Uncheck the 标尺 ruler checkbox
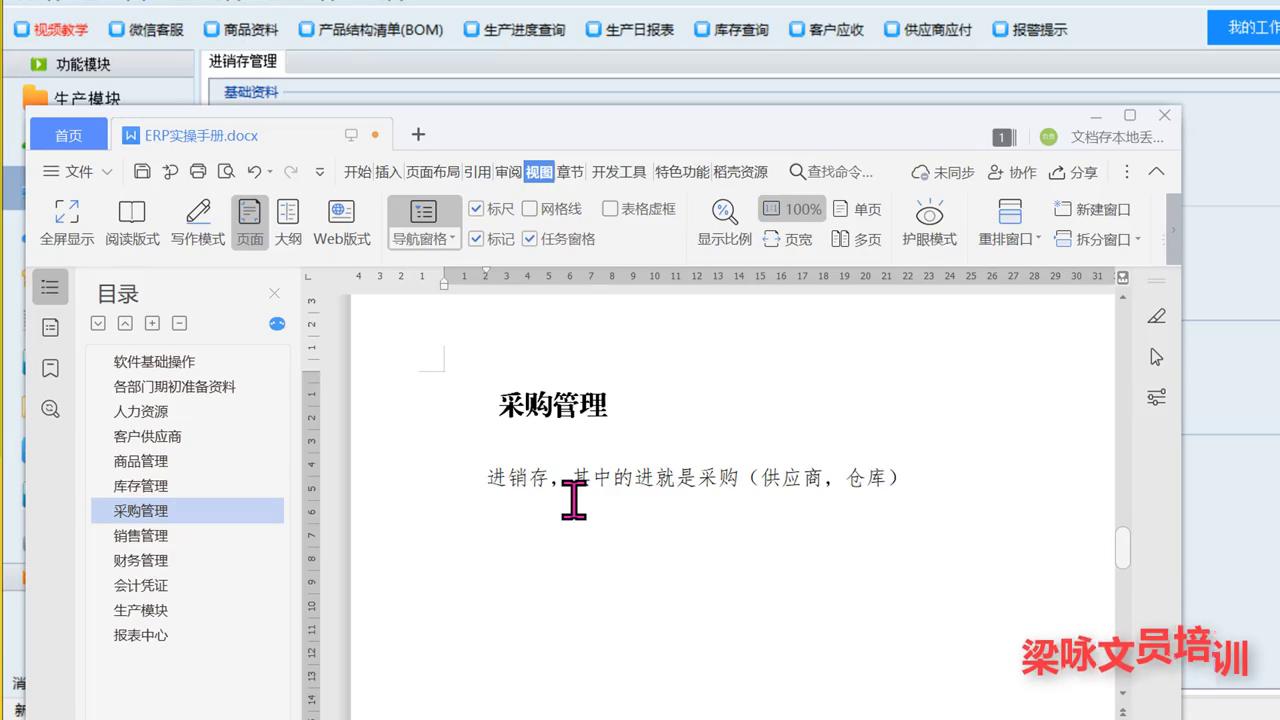The height and width of the screenshot is (720, 1280). pos(477,208)
